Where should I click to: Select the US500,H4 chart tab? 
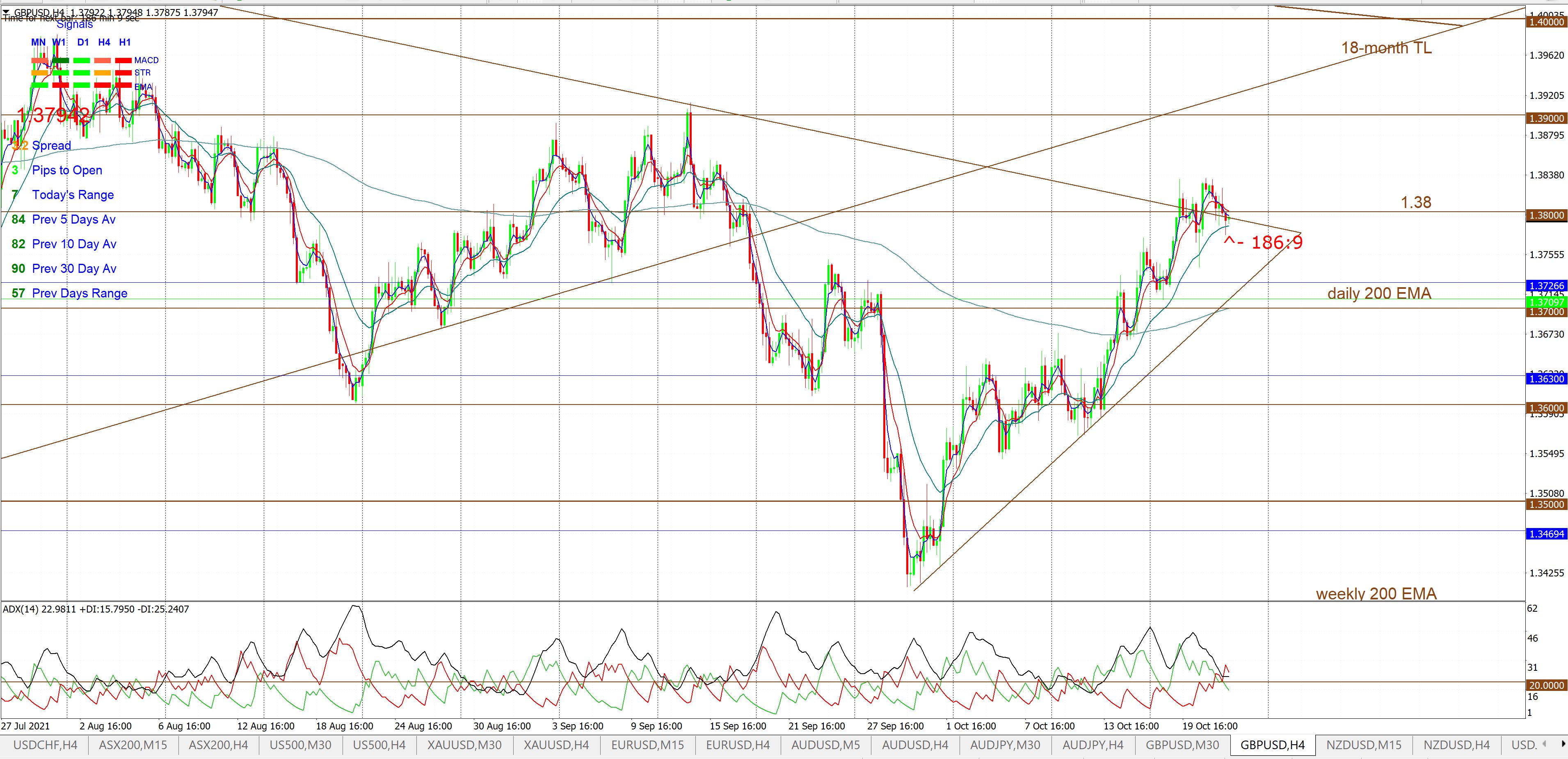[x=379, y=744]
